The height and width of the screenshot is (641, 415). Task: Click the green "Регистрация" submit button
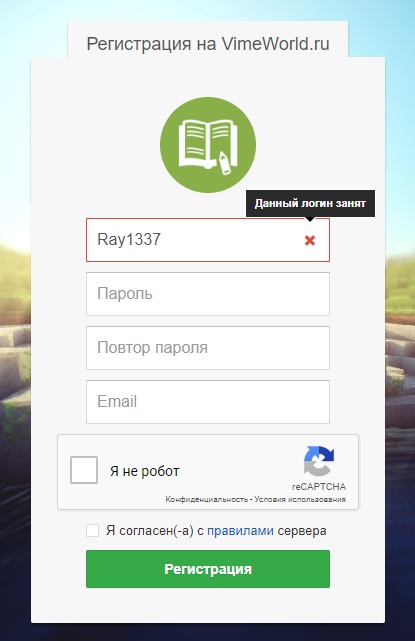coord(208,569)
